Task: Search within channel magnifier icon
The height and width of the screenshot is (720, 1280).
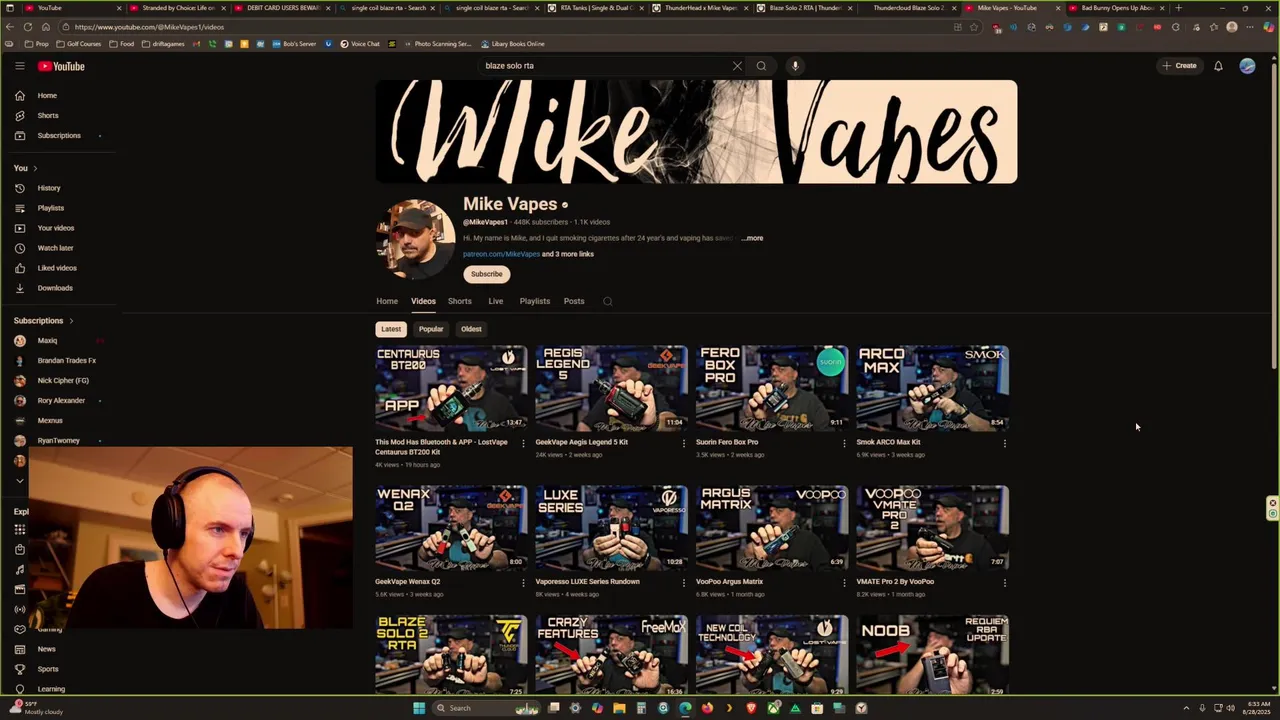Action: (x=607, y=301)
